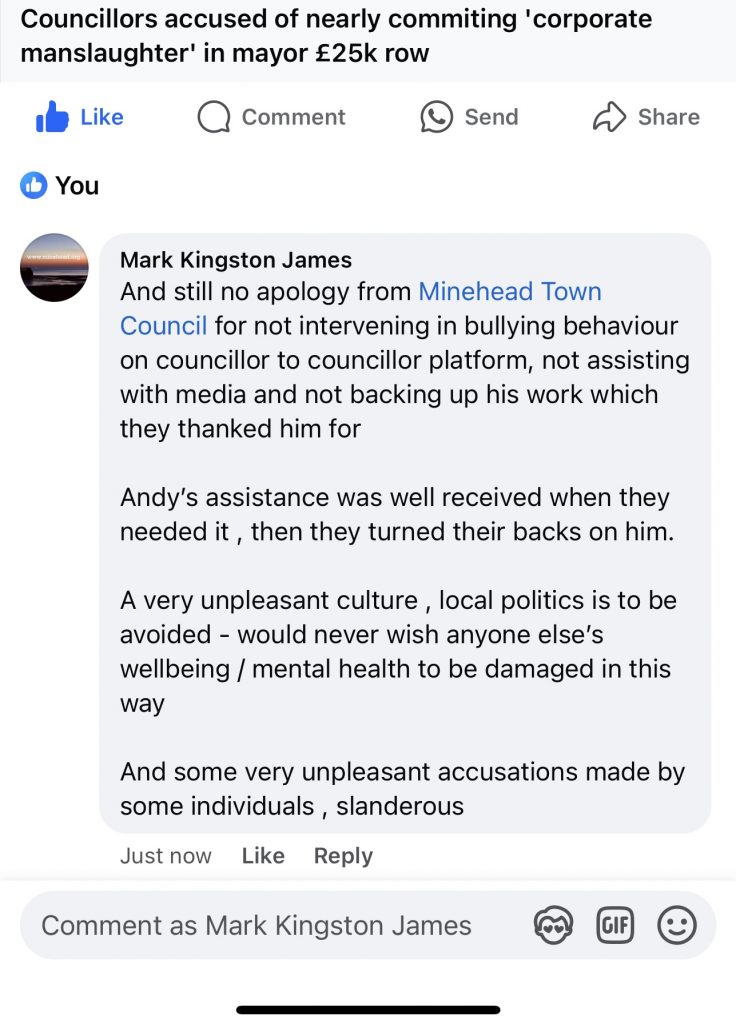
Task: Open the avatar sticker picker icon
Action: click(553, 925)
